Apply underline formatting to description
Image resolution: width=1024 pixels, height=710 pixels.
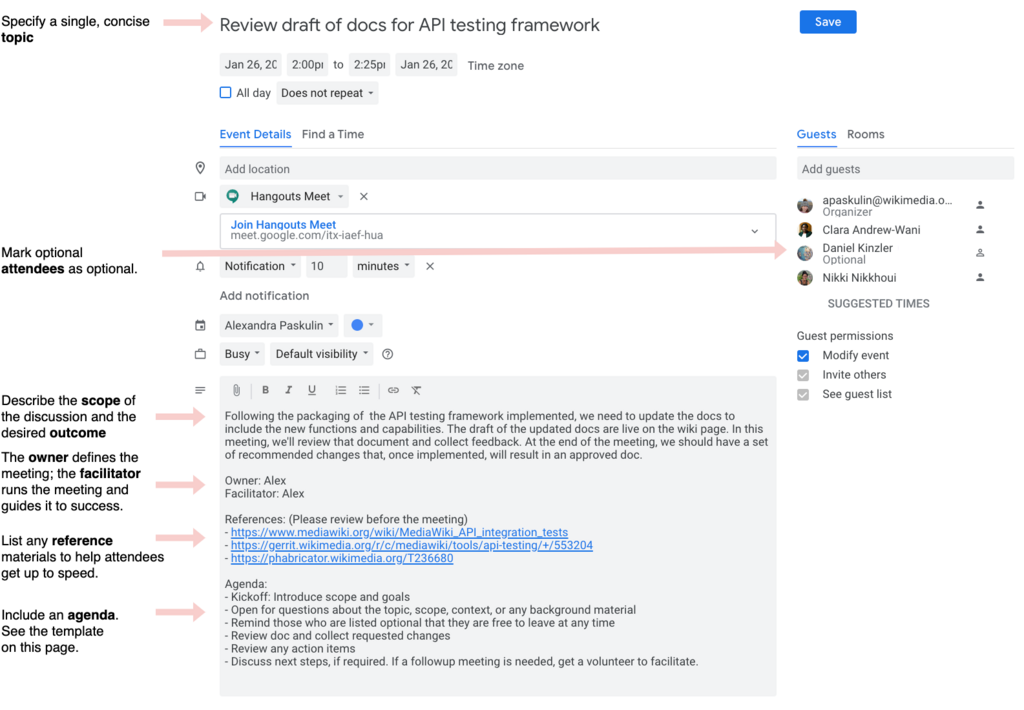tap(312, 390)
